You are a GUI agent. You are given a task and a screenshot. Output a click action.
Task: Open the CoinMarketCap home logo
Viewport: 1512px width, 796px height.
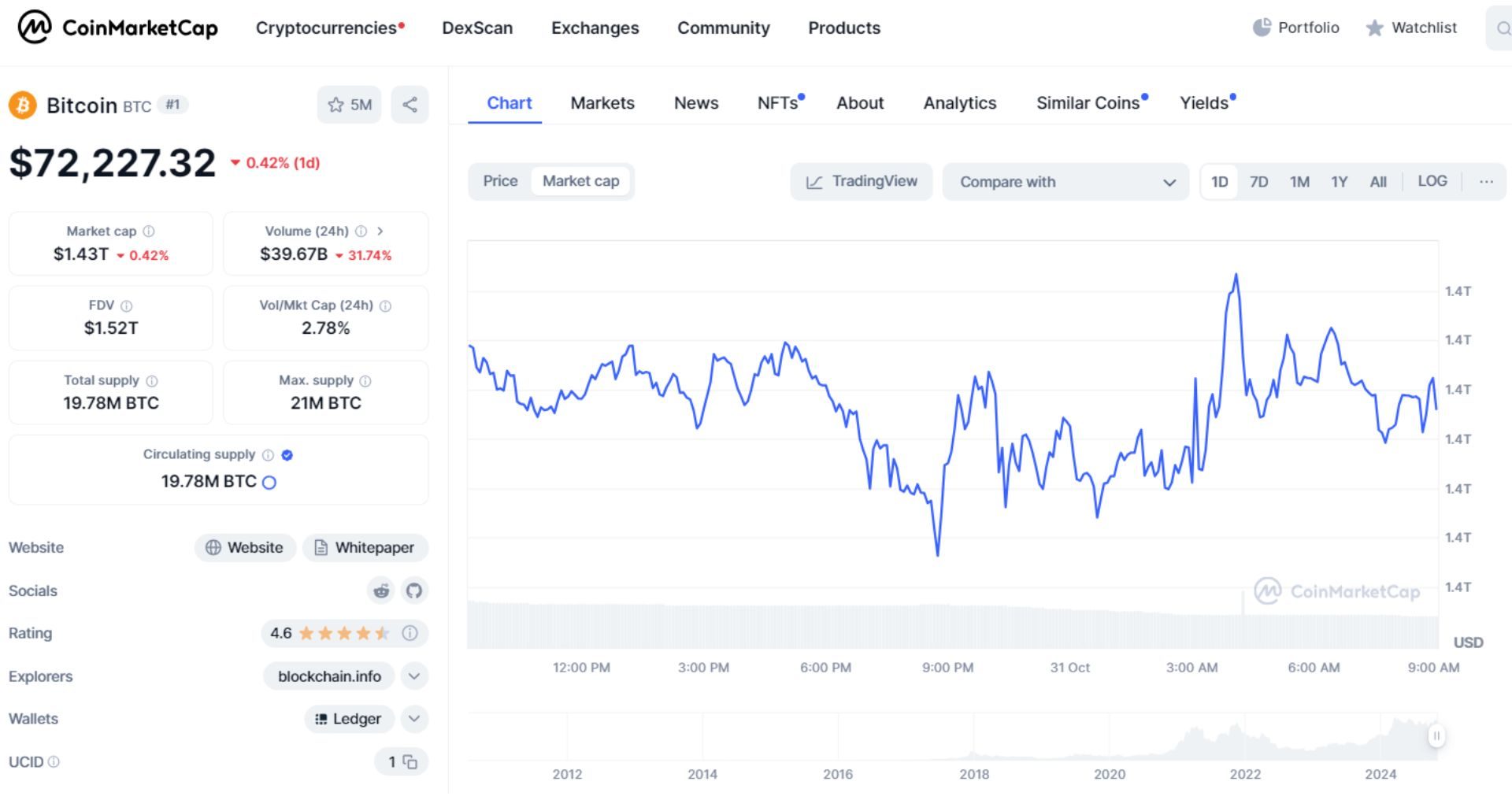117,28
